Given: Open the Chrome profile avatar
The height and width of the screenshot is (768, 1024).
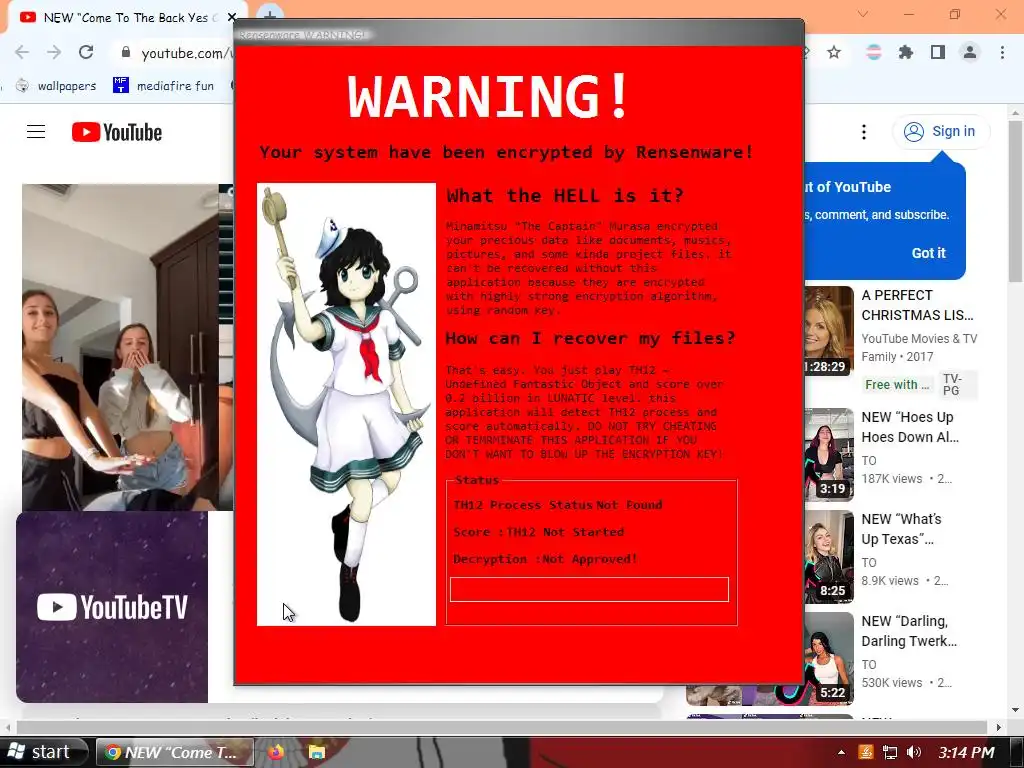Looking at the screenshot, I should [970, 52].
